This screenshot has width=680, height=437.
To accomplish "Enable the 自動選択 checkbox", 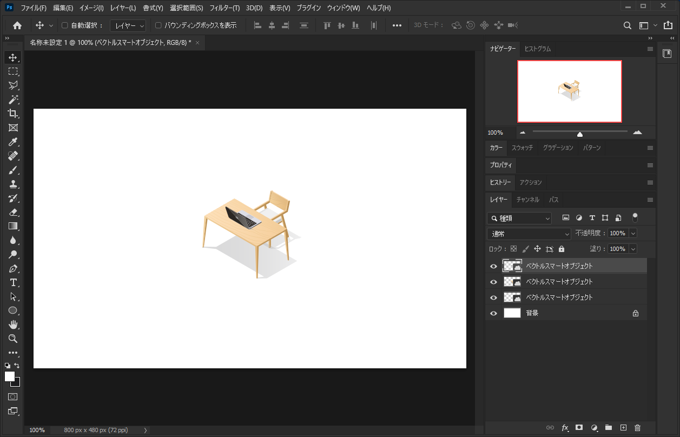I will (x=65, y=26).
